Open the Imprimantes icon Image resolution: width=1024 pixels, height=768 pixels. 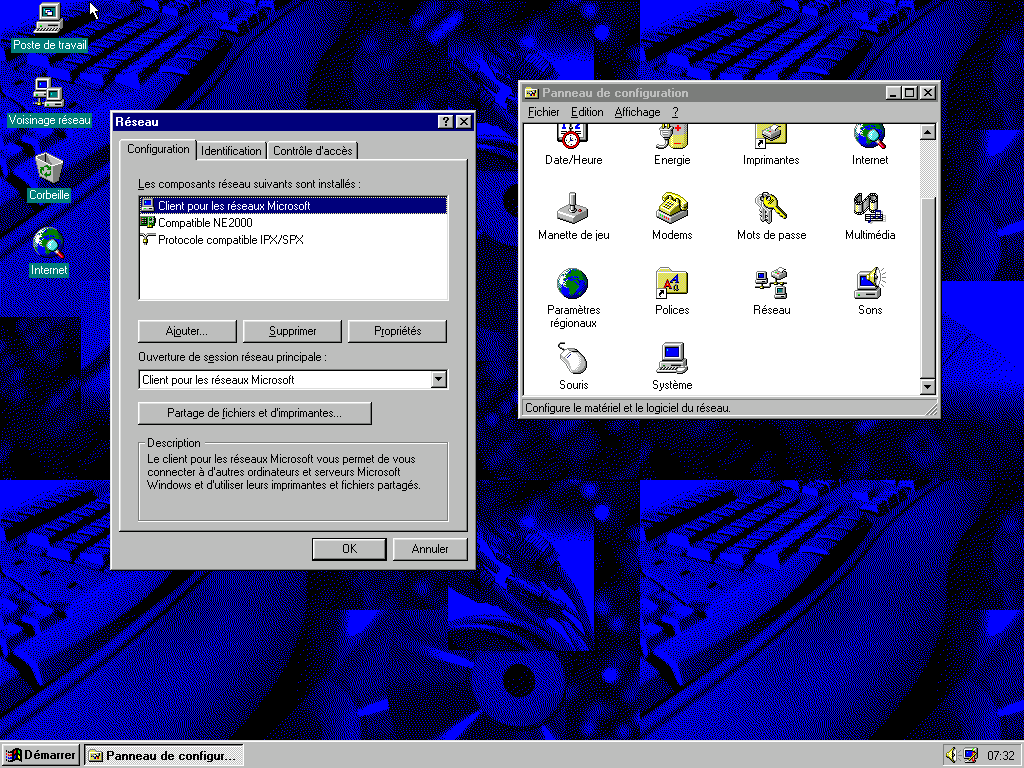tap(771, 137)
